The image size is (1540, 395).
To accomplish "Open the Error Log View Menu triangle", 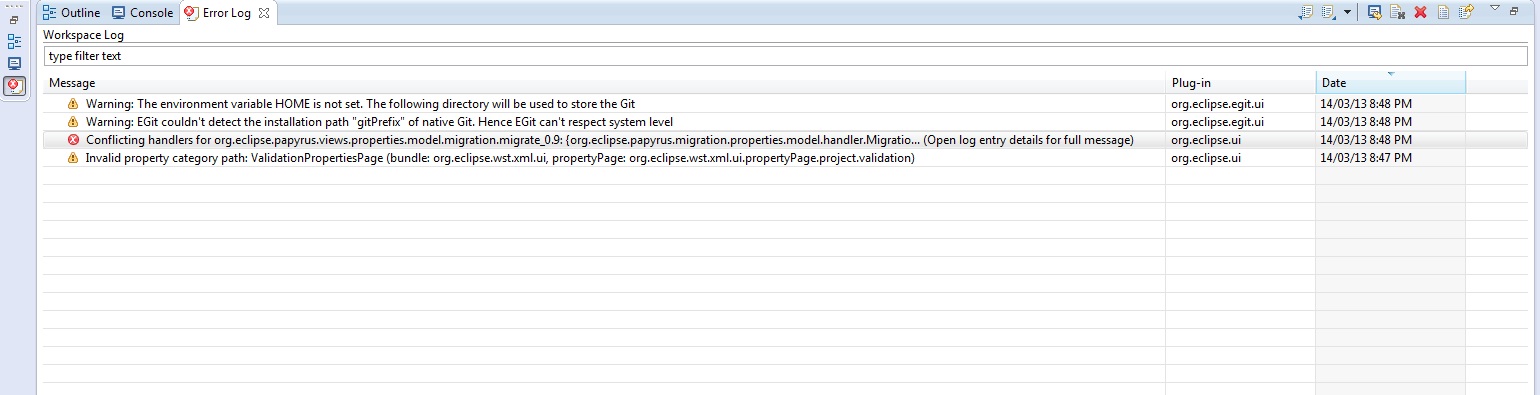I will click(1495, 8).
